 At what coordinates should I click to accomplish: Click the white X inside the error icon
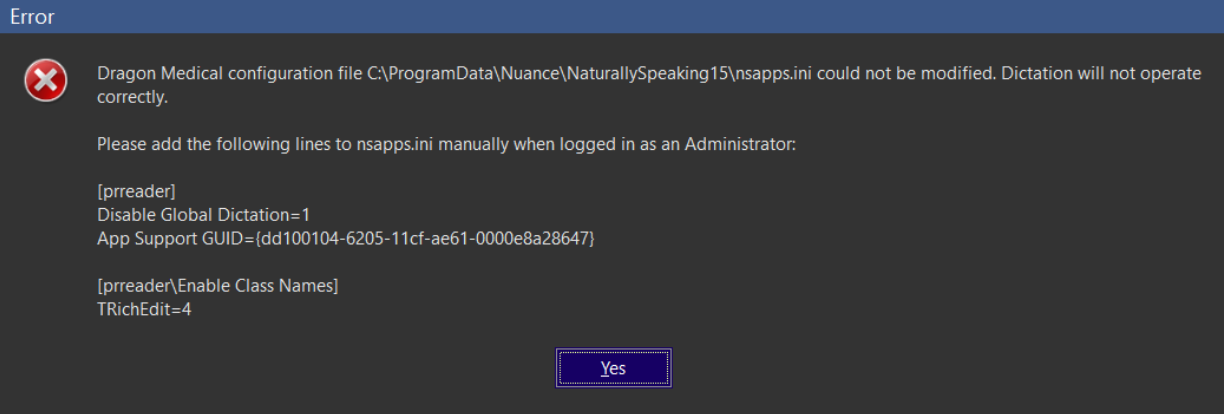coord(46,80)
